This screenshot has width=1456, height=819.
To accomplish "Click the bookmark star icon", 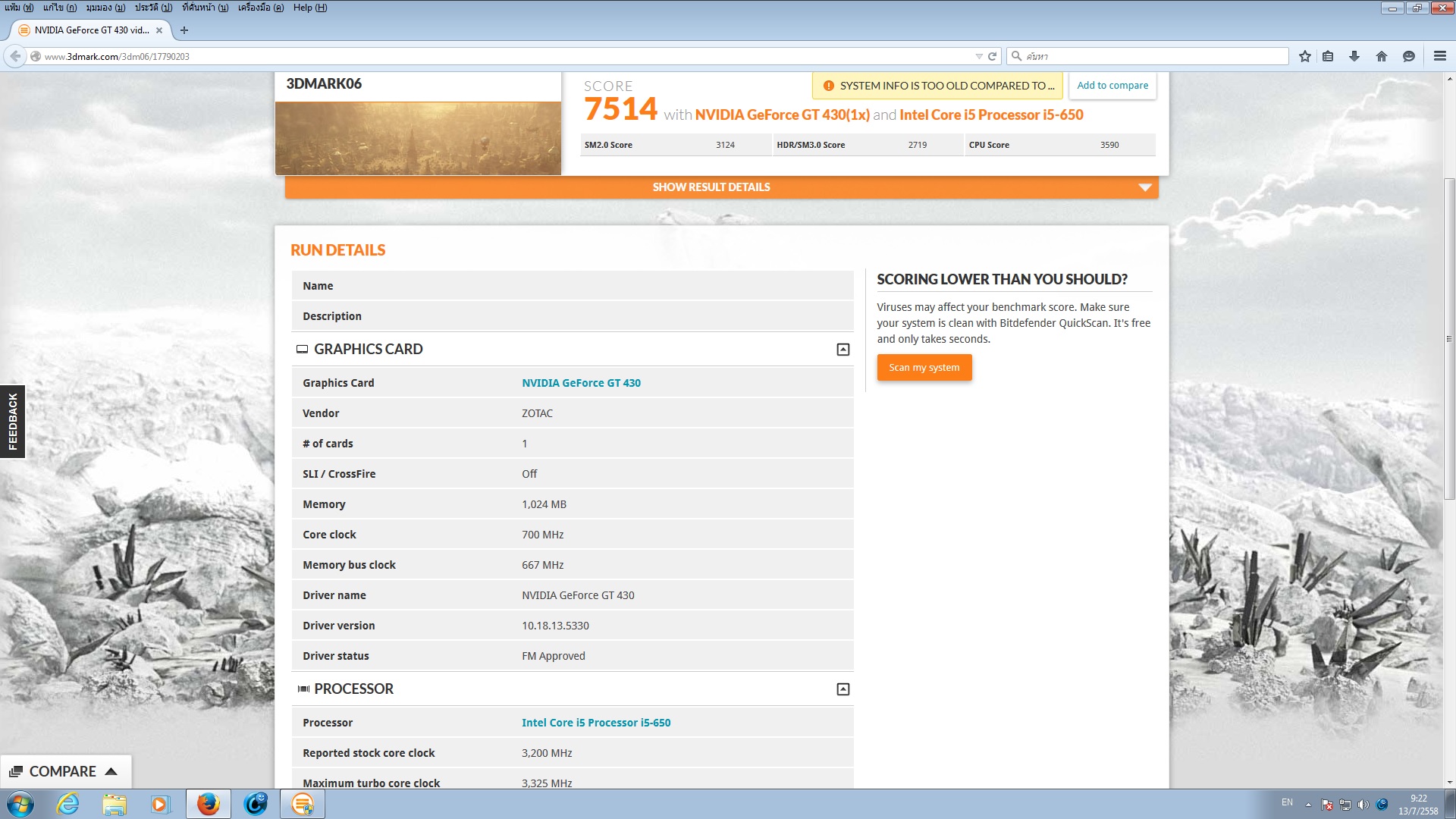I will coord(1304,56).
